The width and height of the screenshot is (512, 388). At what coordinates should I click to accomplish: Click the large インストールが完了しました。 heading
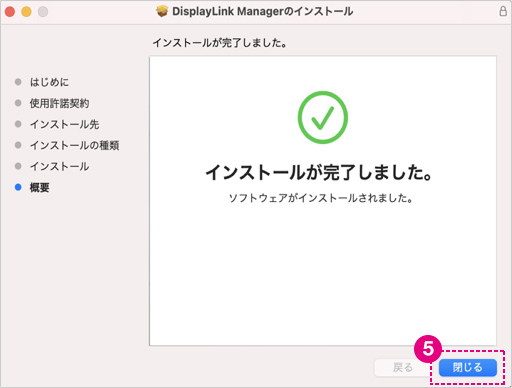click(x=319, y=172)
